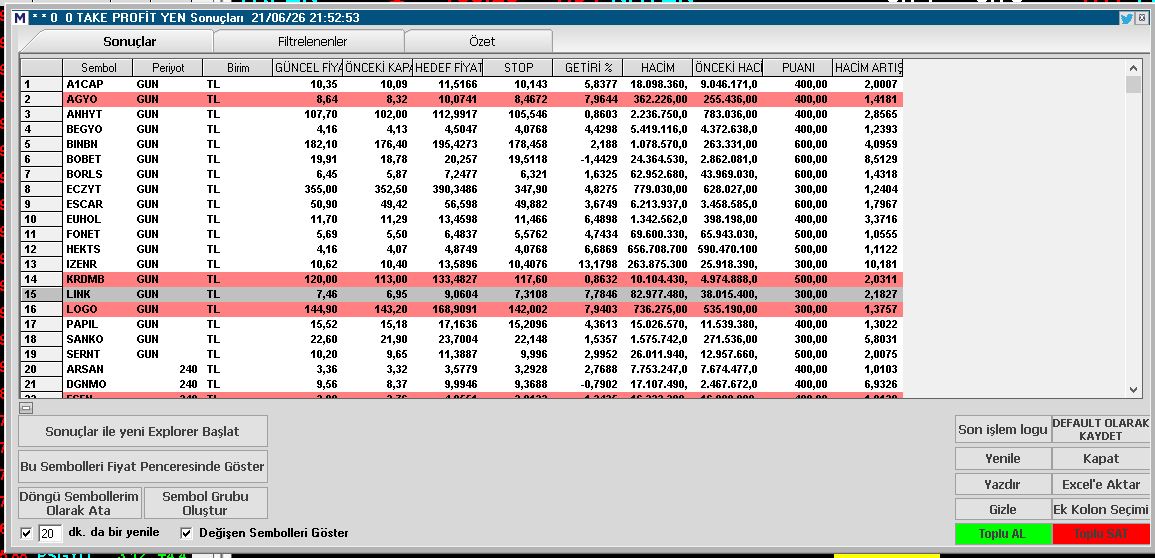Click the red Toplu SAT button
This screenshot has height=558, width=1155.
[1100, 534]
